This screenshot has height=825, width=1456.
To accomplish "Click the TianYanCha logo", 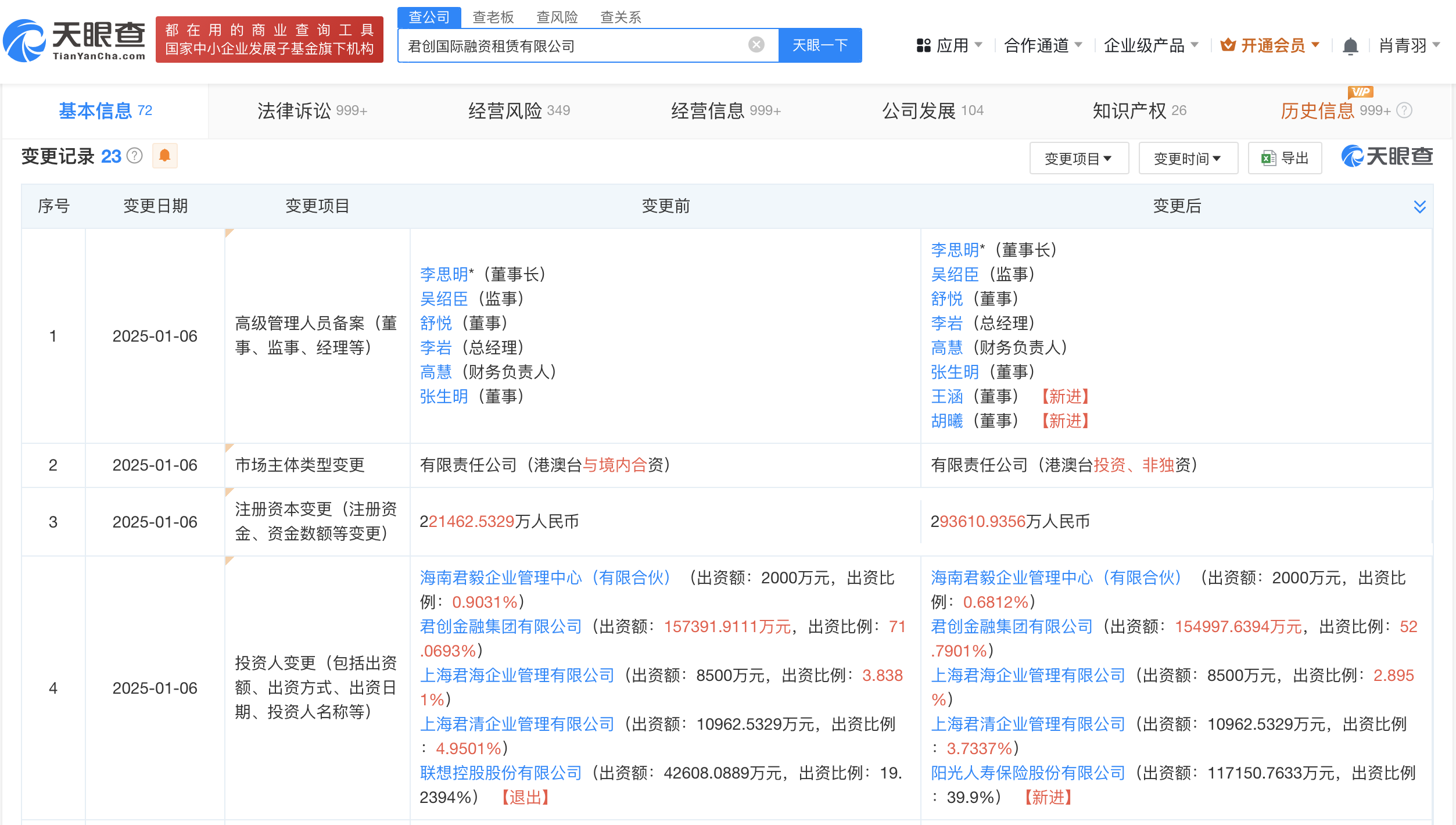I will pos(74,40).
